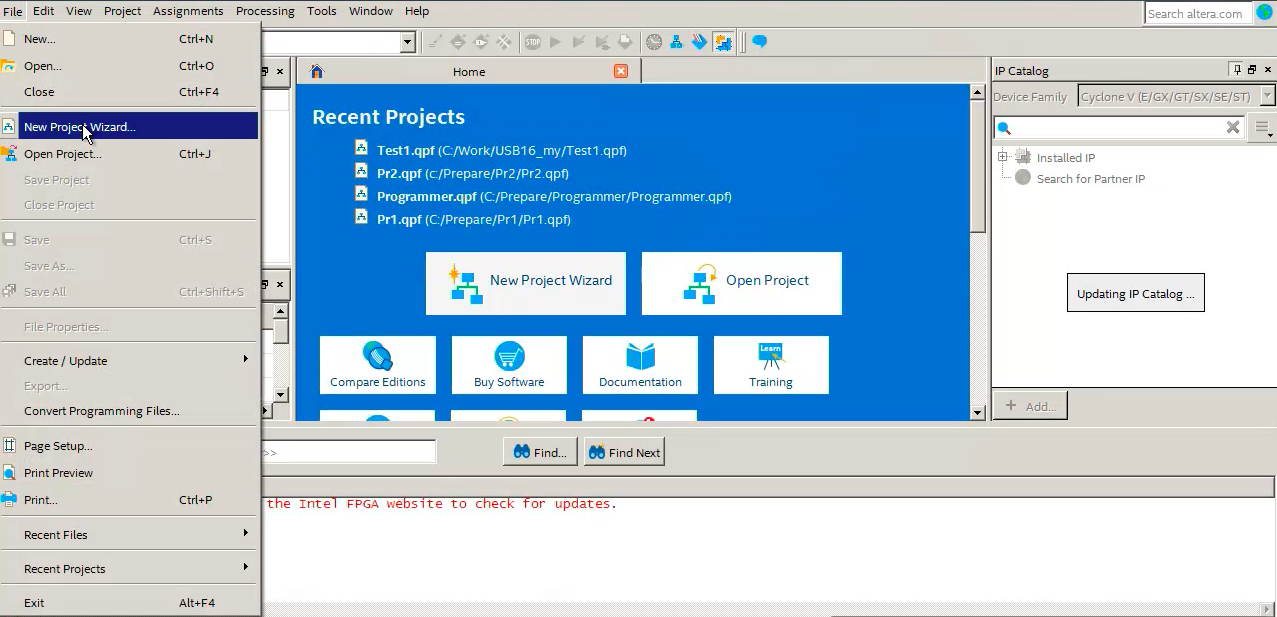Select Close in File menu
The image size is (1277, 617).
130,92
